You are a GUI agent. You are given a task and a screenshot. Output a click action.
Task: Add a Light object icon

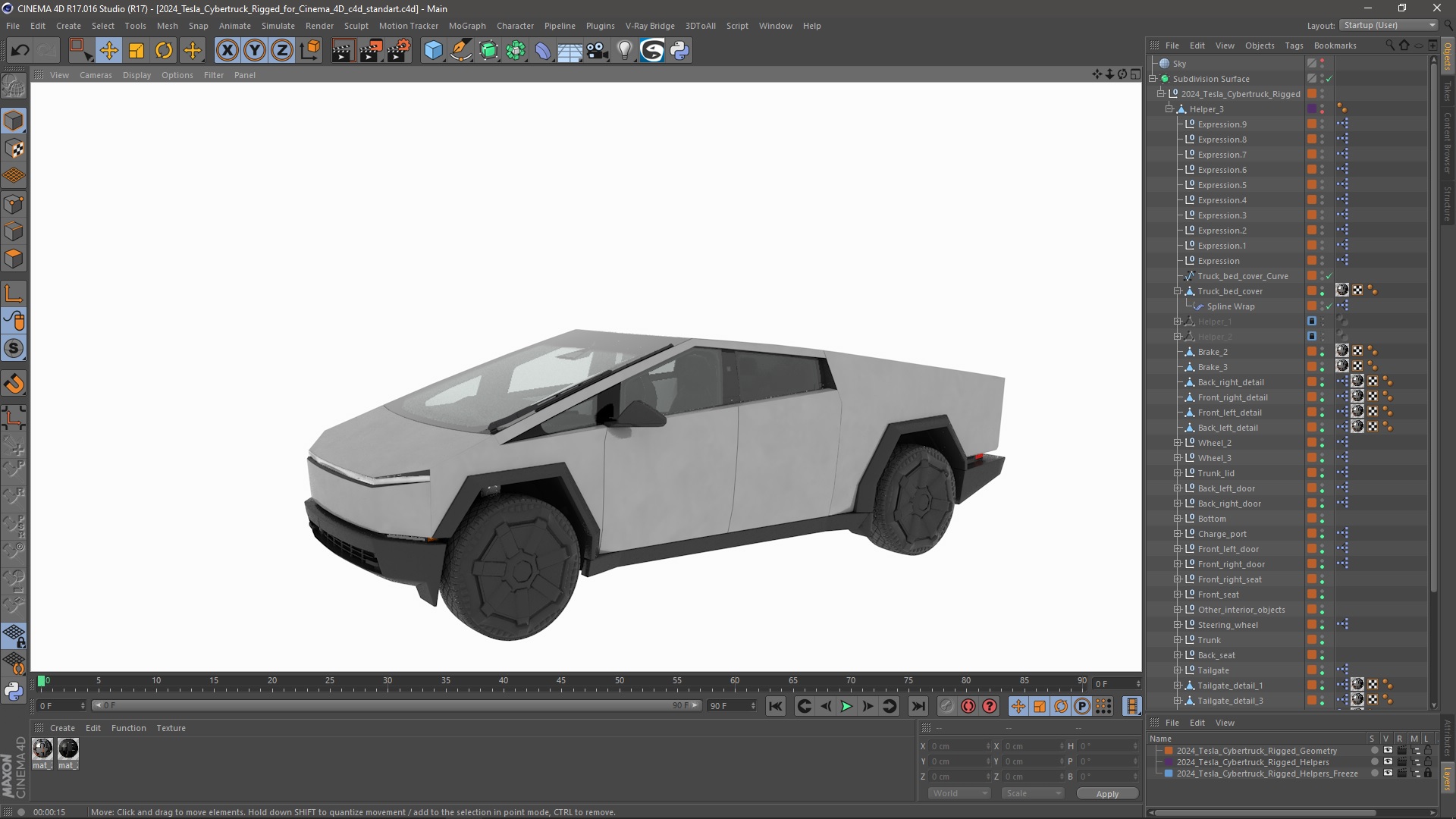click(x=625, y=51)
